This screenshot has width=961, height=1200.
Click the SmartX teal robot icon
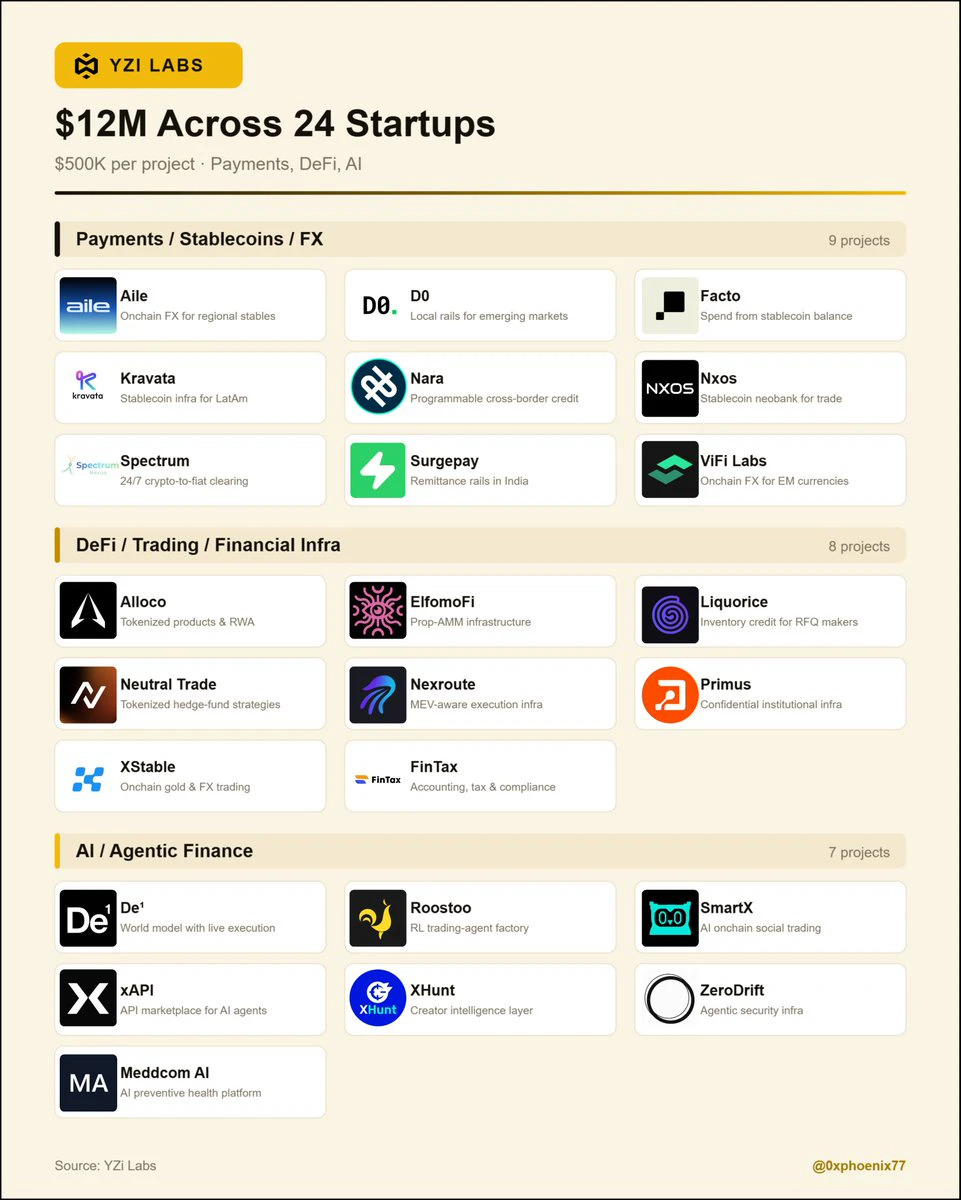tap(670, 917)
